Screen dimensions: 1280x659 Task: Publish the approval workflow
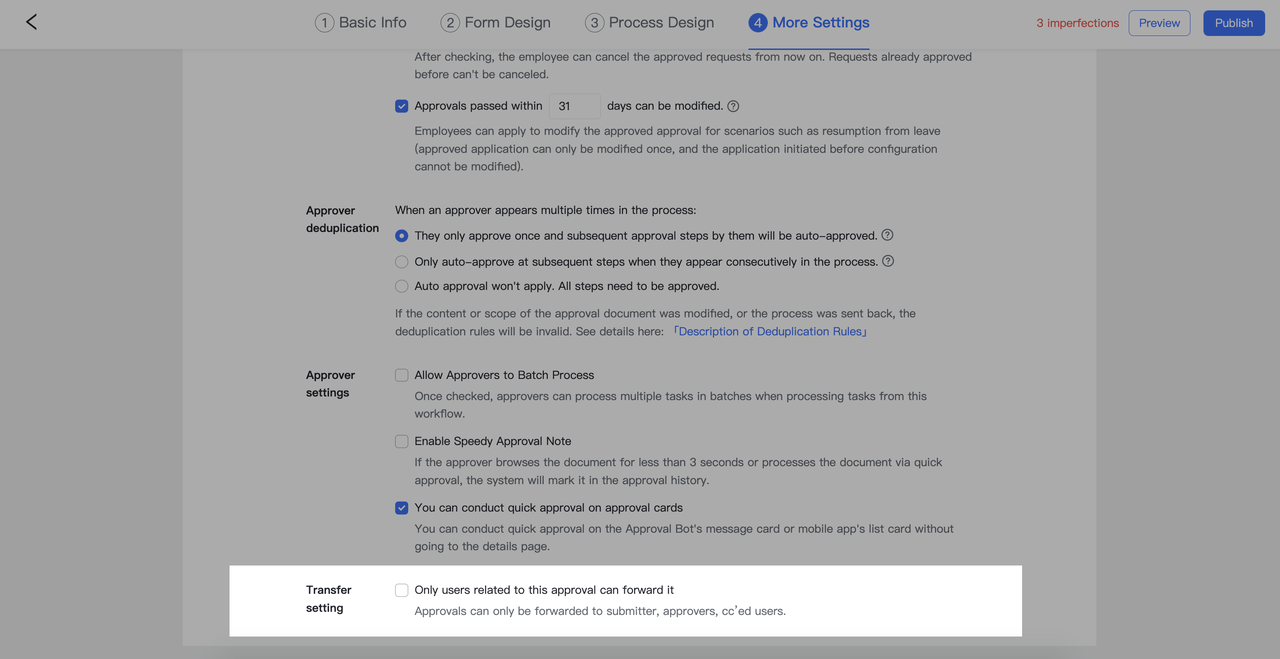(1234, 23)
